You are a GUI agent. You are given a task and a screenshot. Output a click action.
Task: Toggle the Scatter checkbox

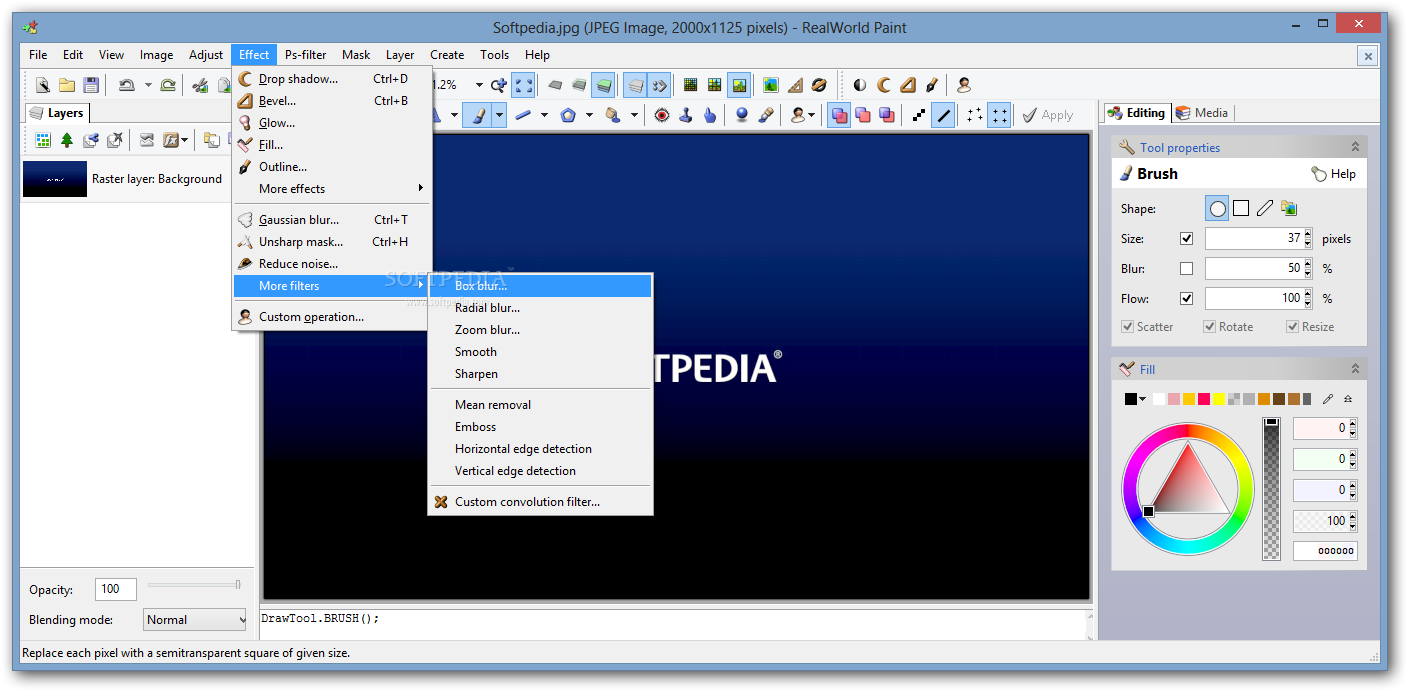coord(1128,327)
